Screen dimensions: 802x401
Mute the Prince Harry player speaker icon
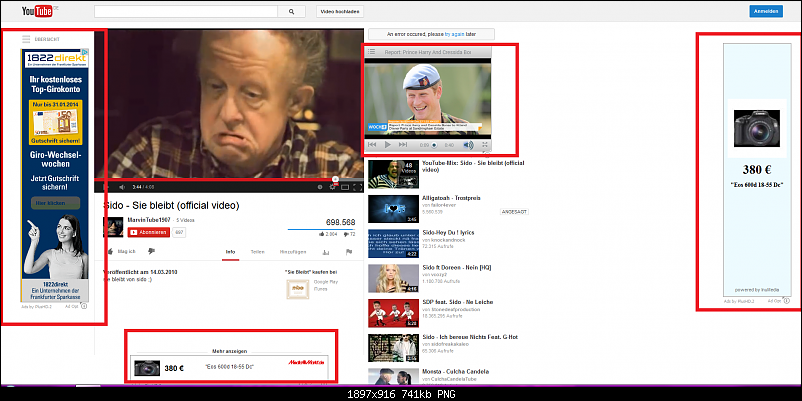point(469,145)
